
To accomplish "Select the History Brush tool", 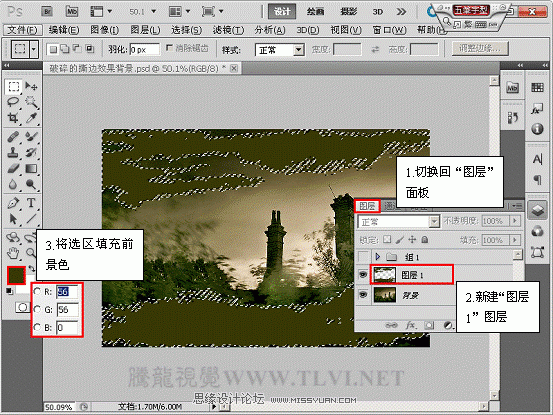I will click(x=31, y=152).
